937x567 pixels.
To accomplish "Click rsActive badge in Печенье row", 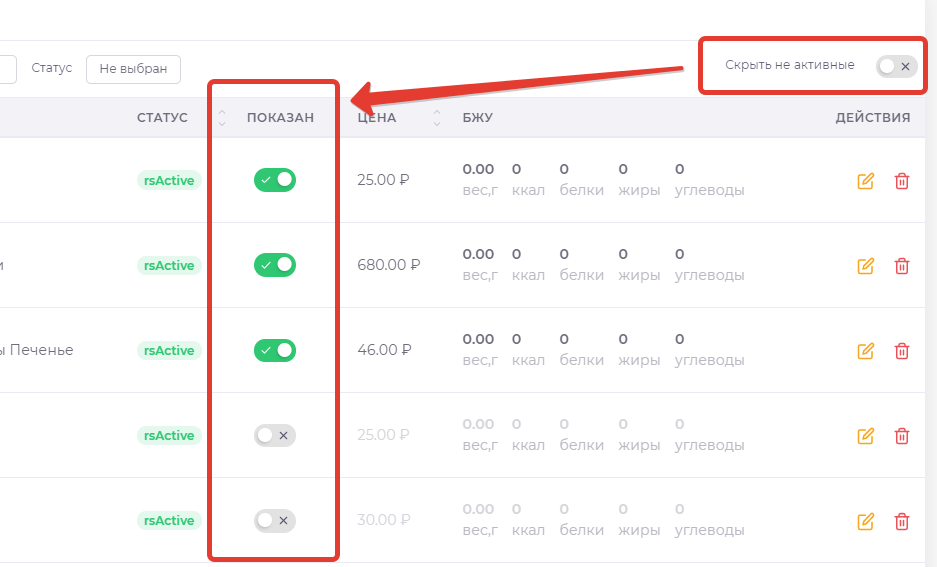I will 169,351.
